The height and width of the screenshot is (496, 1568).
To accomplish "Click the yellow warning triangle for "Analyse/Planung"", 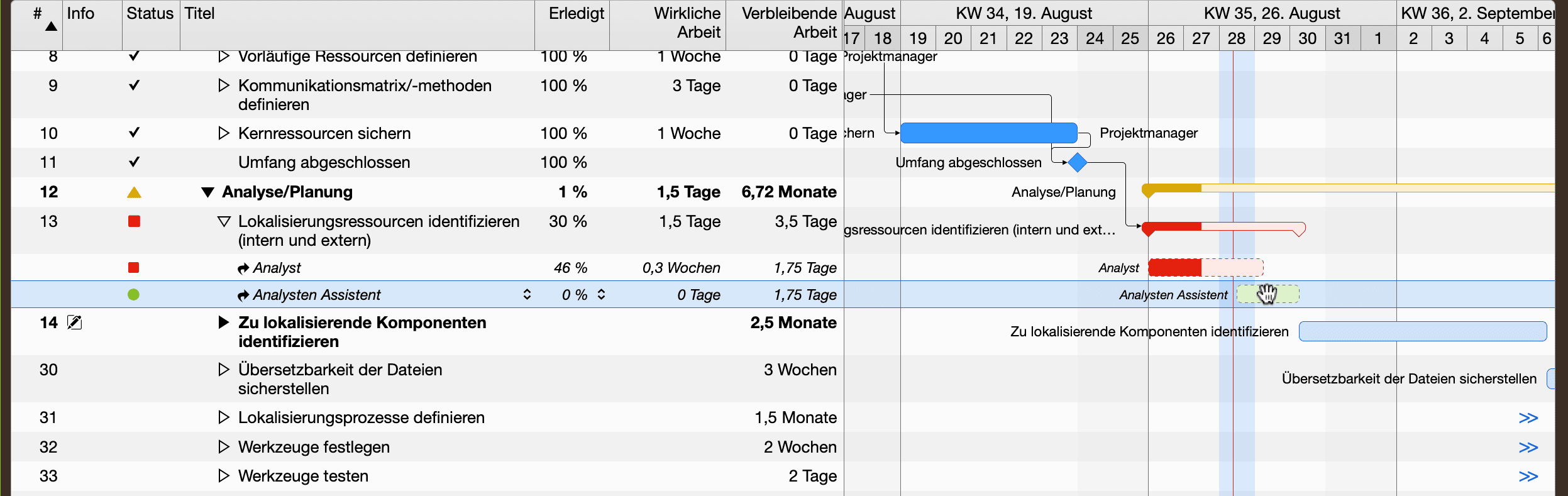I will pyautogui.click(x=133, y=192).
